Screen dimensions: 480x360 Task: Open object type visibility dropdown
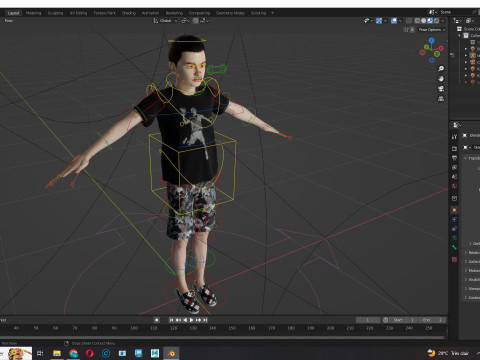tap(368, 21)
